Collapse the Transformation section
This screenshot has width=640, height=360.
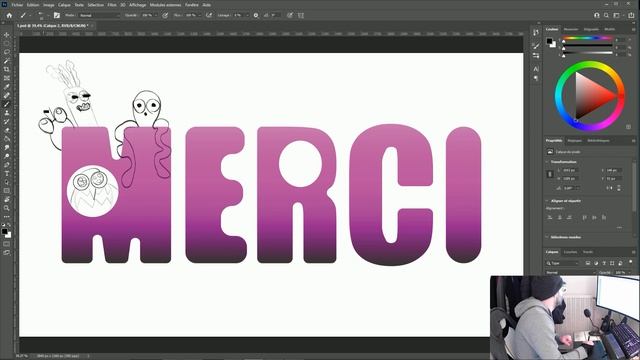(x=547, y=162)
